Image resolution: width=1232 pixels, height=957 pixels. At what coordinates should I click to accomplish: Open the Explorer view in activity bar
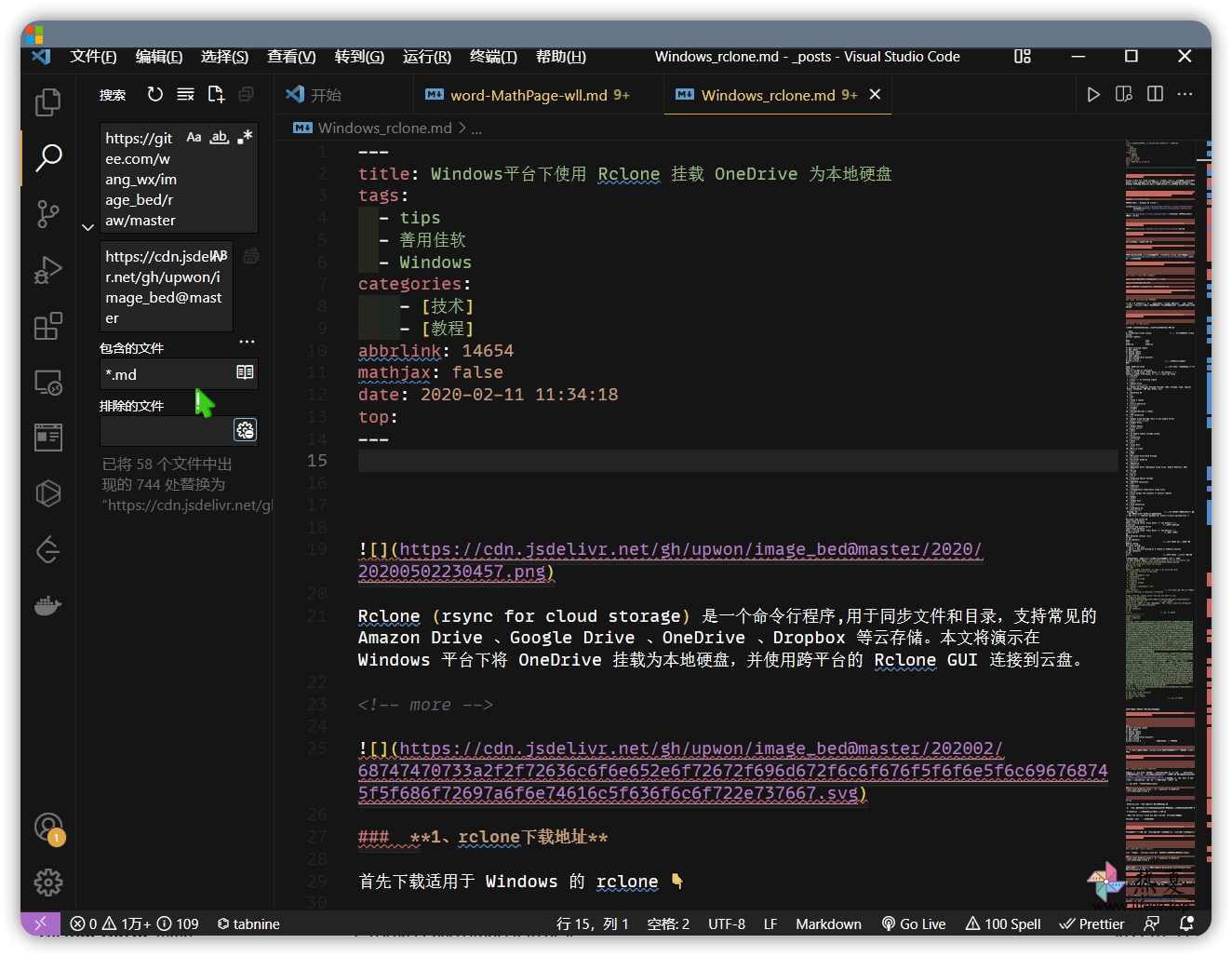click(48, 102)
